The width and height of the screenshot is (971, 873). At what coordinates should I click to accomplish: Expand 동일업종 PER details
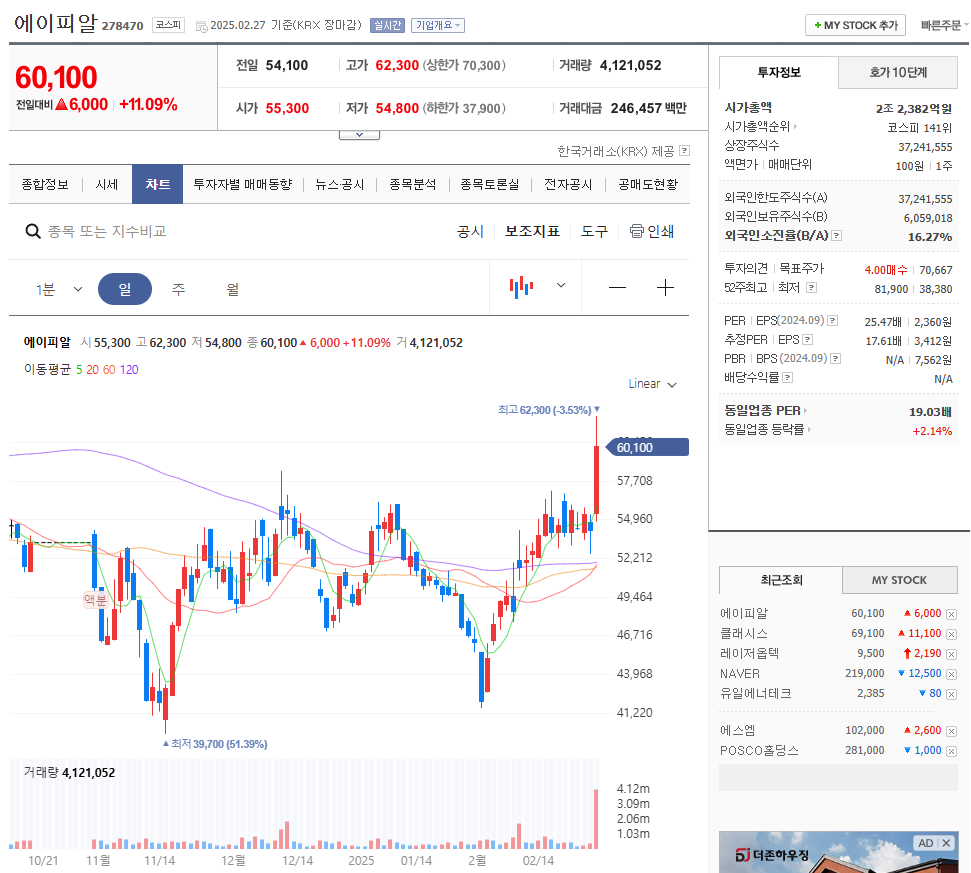[805, 410]
